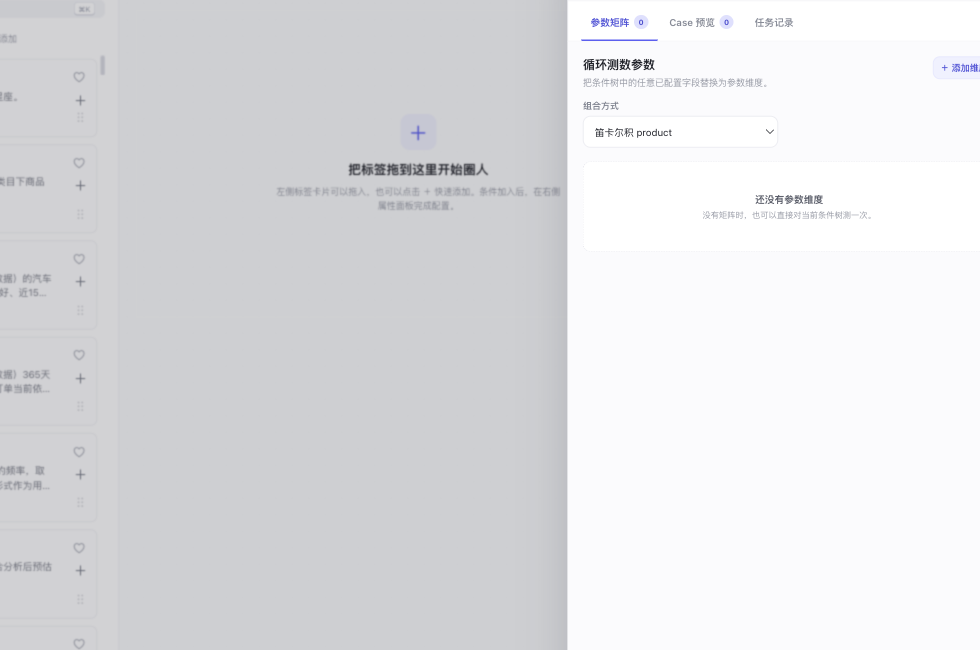Click the 把标签拖到这里开始圈人 headline

click(x=418, y=169)
